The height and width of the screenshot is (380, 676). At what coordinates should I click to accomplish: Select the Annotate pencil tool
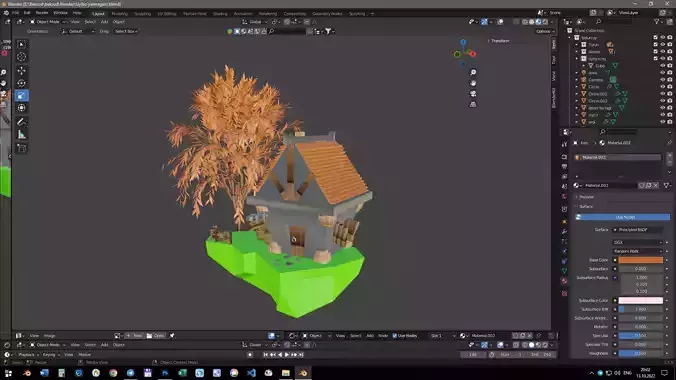click(x=22, y=122)
